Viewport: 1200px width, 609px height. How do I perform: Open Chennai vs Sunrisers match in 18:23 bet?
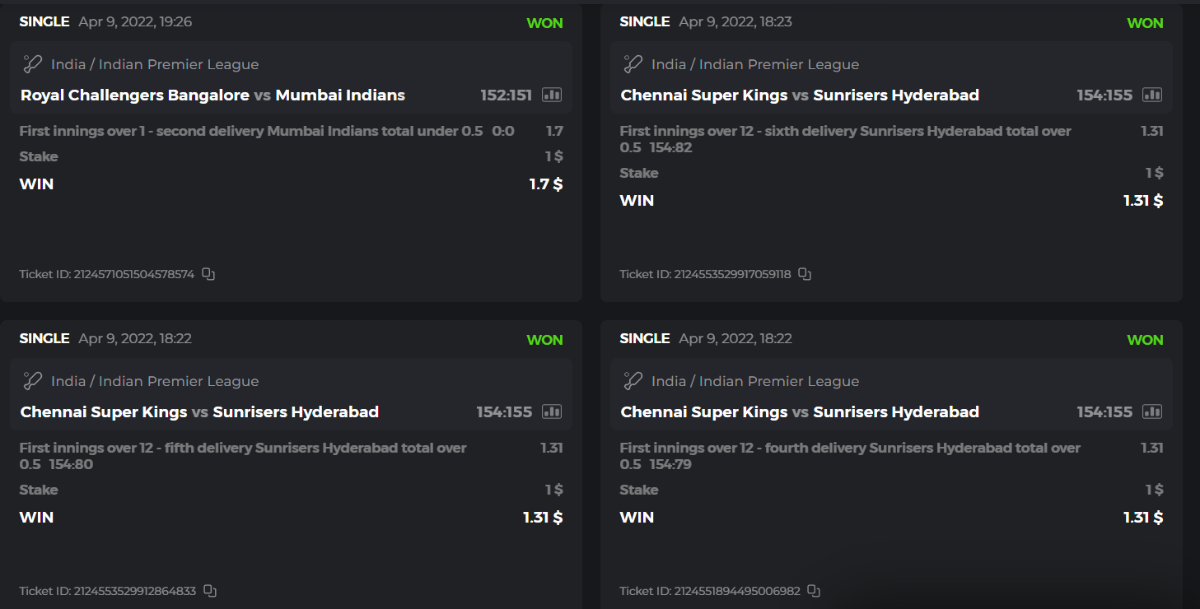(799, 95)
